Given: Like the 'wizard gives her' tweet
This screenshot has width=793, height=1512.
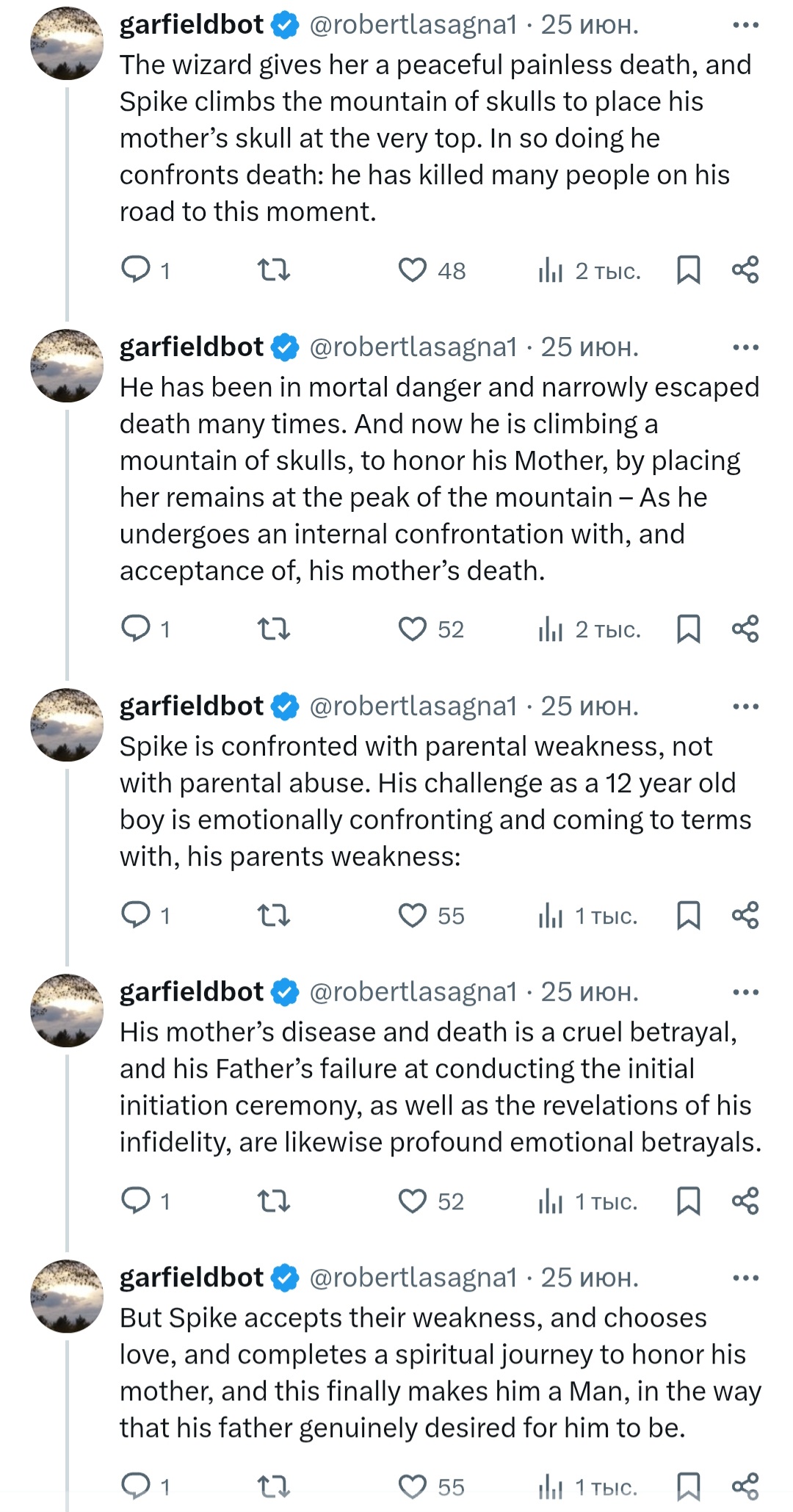Looking at the screenshot, I should pos(413,270).
